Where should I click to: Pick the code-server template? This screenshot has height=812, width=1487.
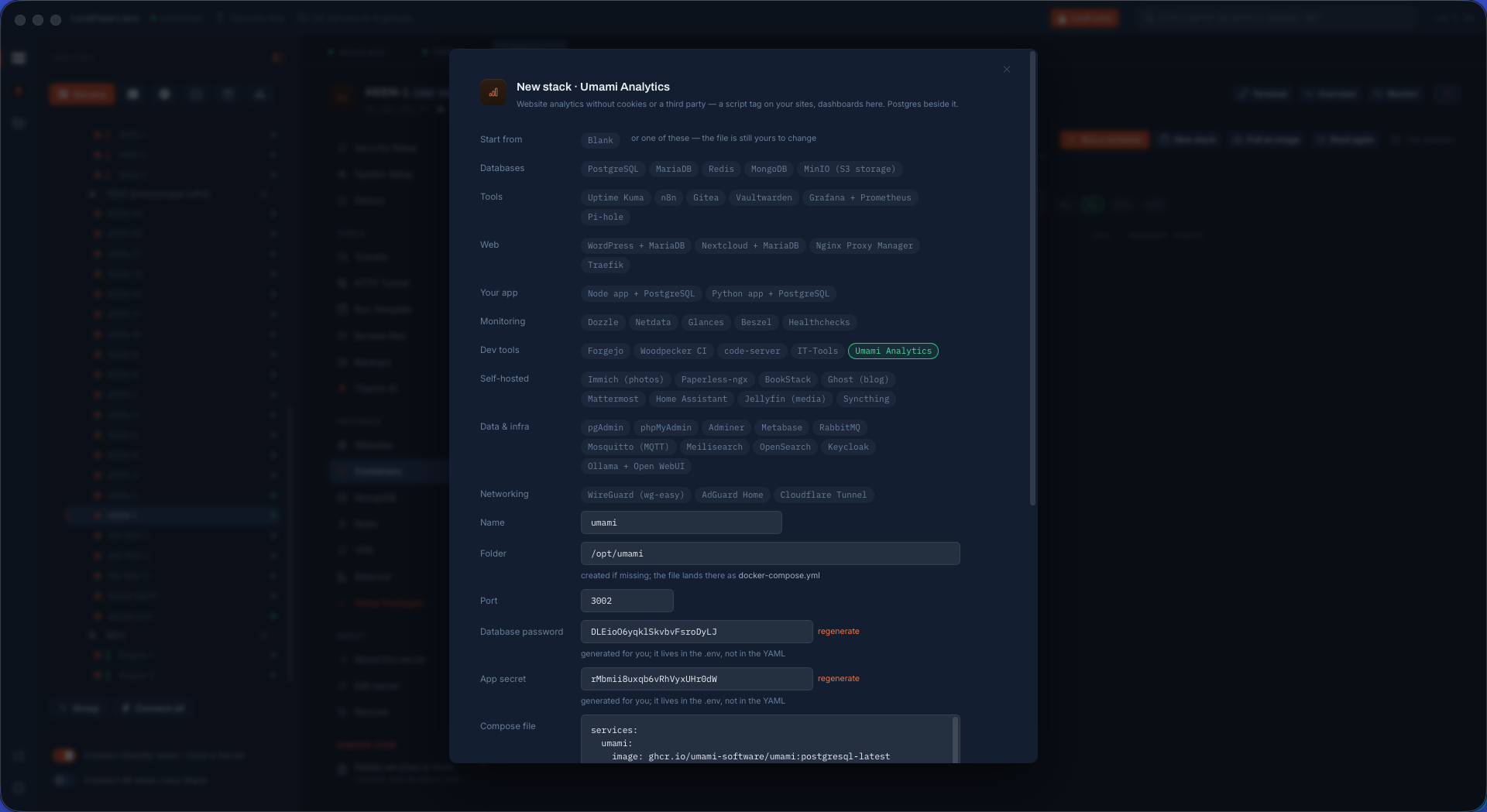pyautogui.click(x=752, y=351)
